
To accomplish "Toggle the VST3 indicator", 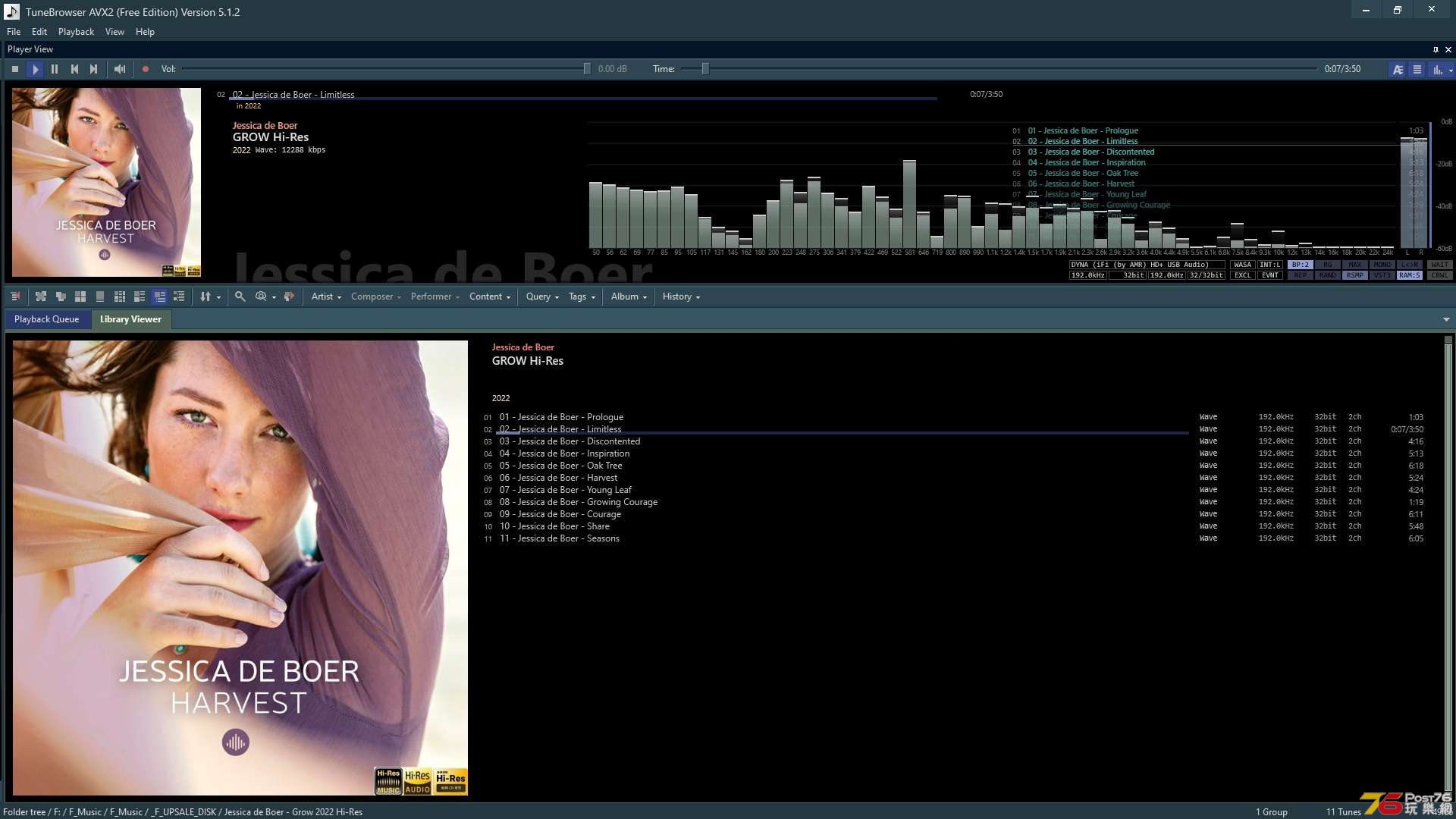I will (1382, 275).
